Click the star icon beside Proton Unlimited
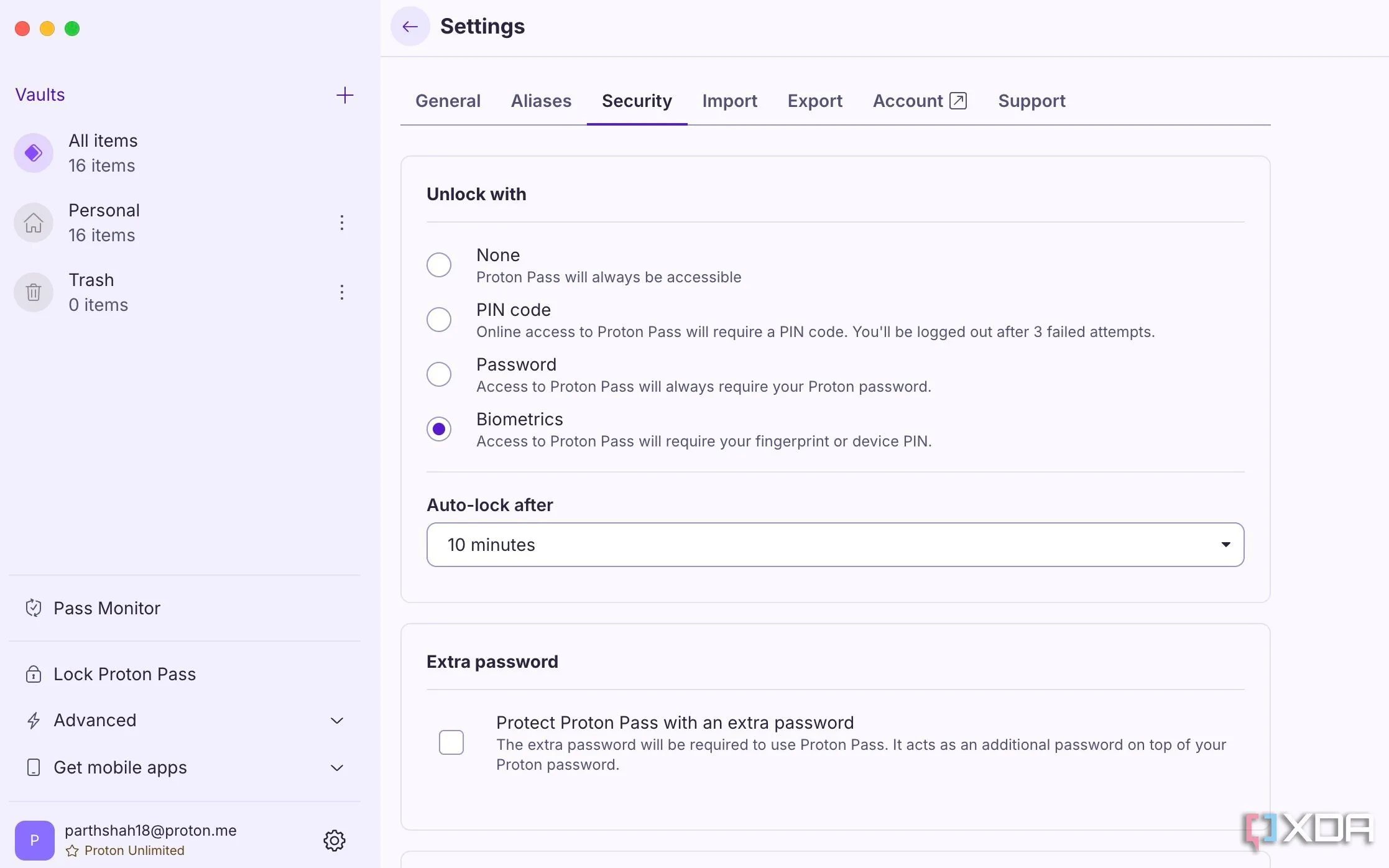Viewport: 1389px width, 868px height. pos(72,851)
